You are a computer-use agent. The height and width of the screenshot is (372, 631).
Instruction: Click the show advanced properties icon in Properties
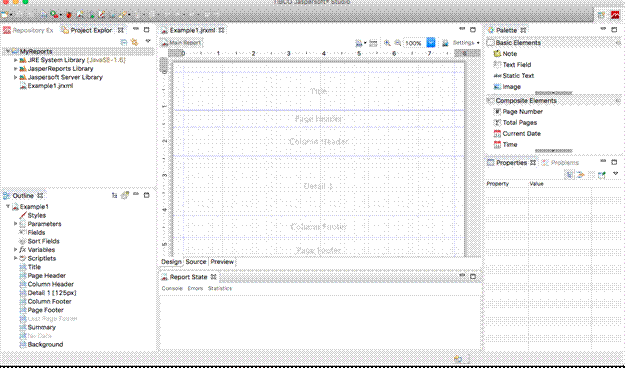click(569, 175)
